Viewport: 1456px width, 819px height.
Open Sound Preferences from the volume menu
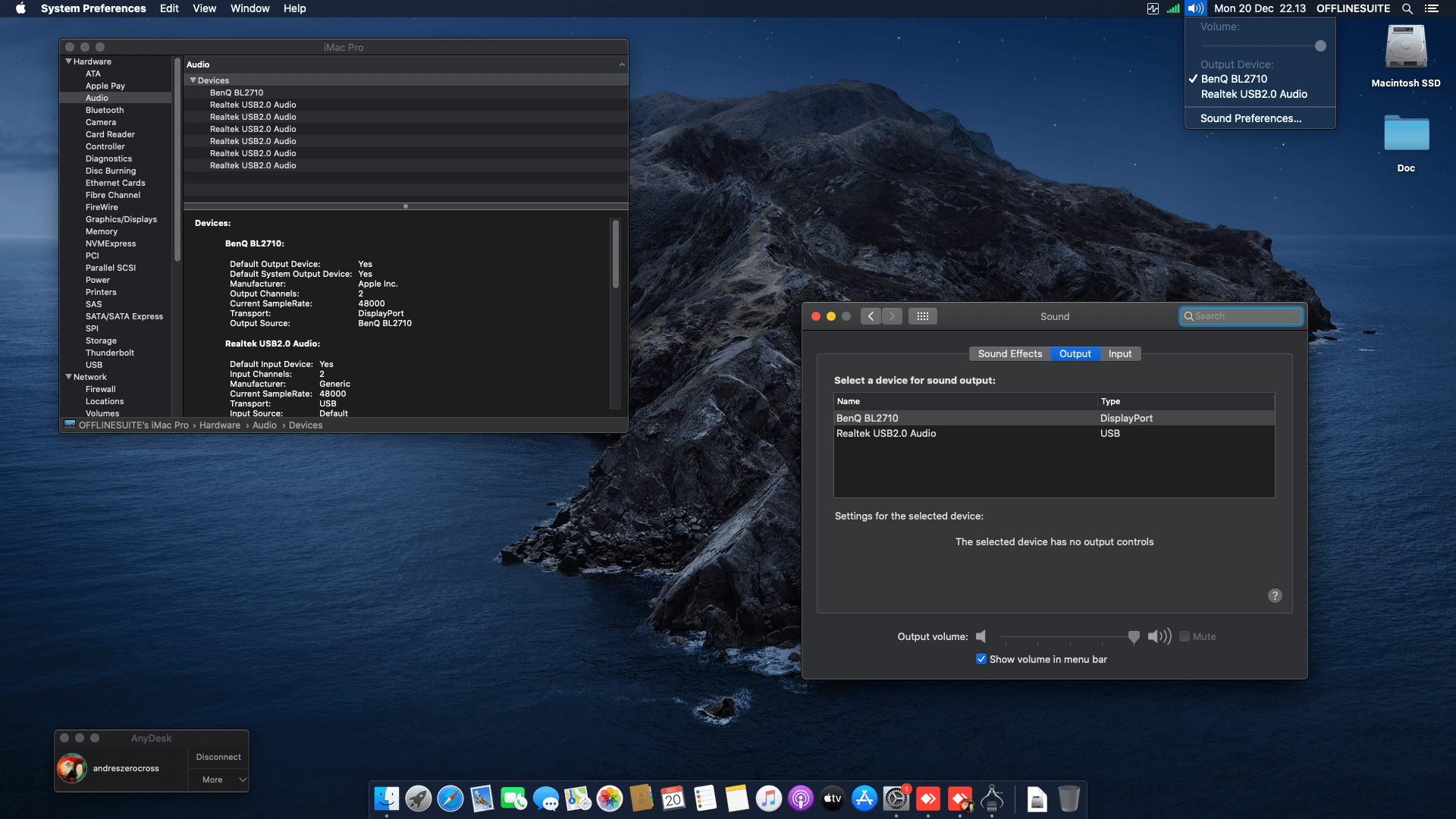click(x=1250, y=118)
